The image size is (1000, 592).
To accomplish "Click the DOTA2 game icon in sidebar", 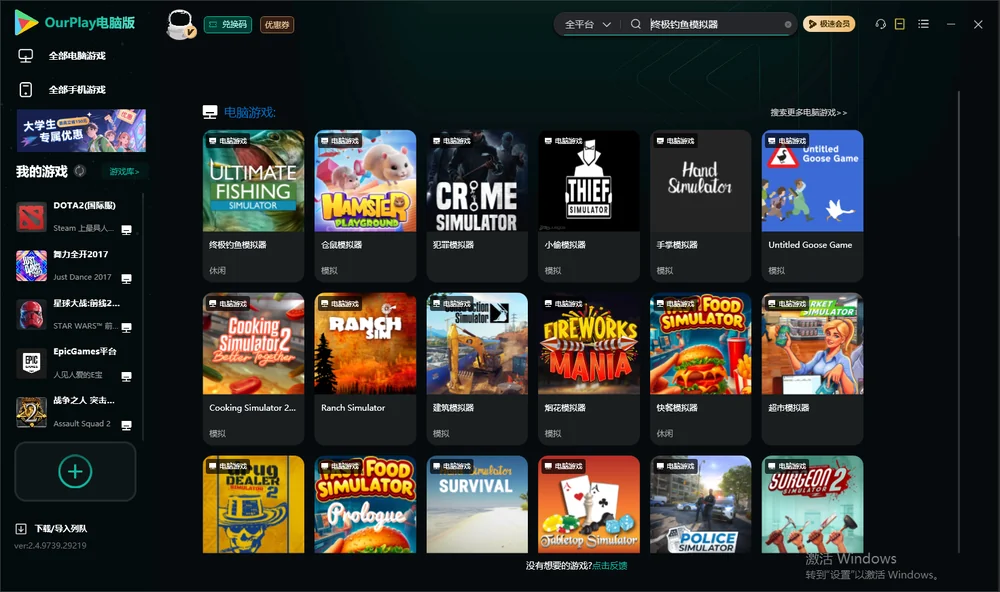I will [x=31, y=217].
